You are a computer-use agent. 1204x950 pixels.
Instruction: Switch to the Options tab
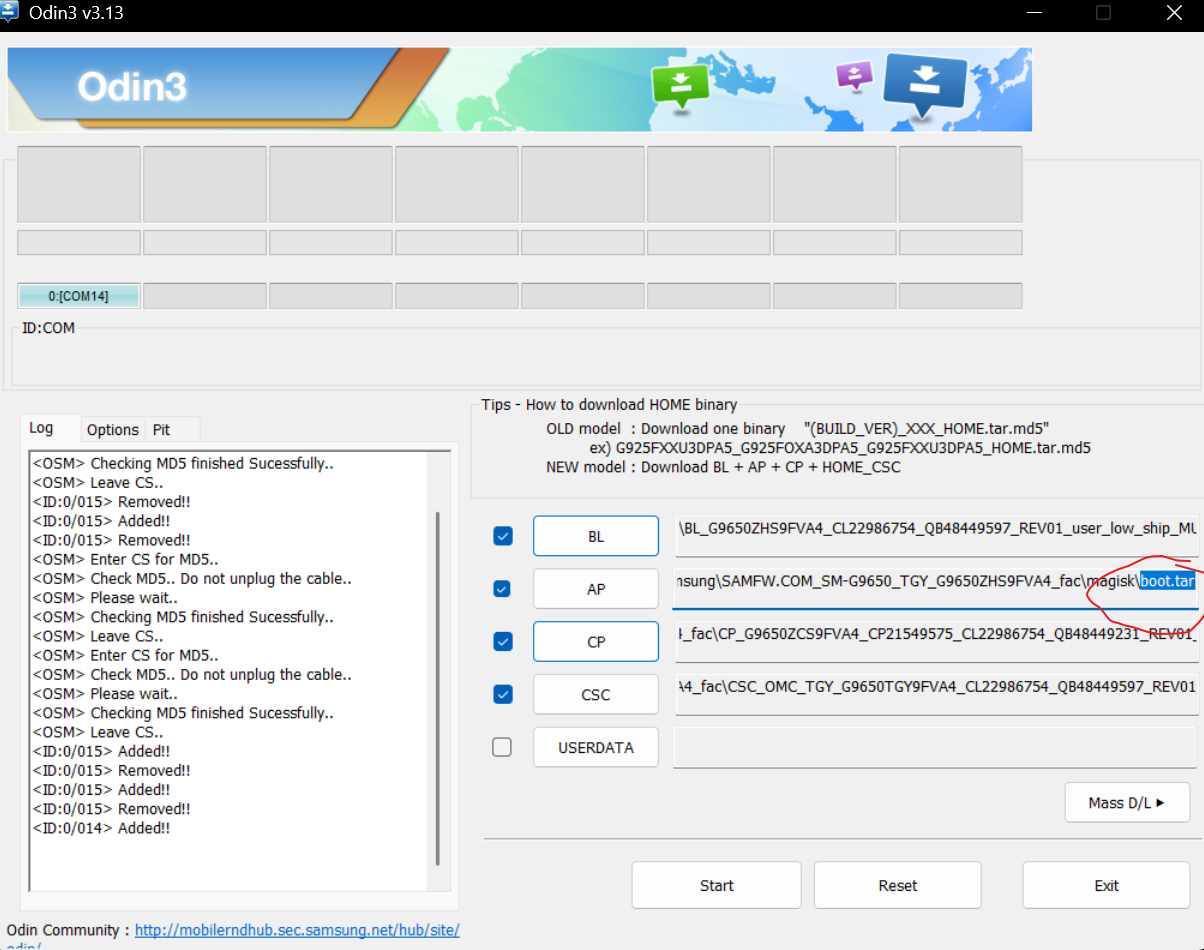112,429
